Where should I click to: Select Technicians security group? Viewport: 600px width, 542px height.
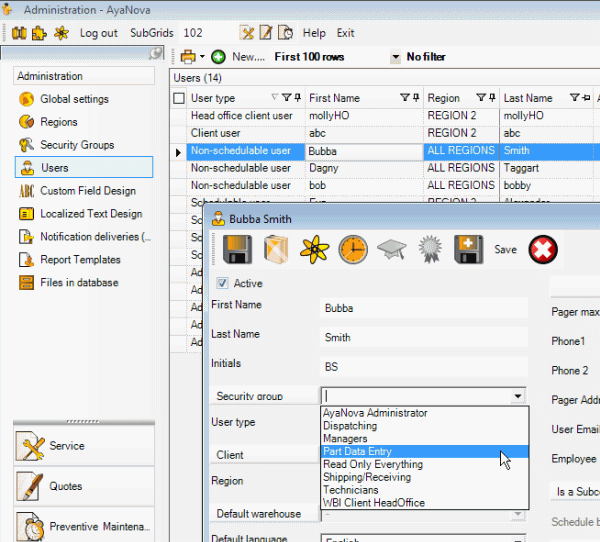(351, 490)
